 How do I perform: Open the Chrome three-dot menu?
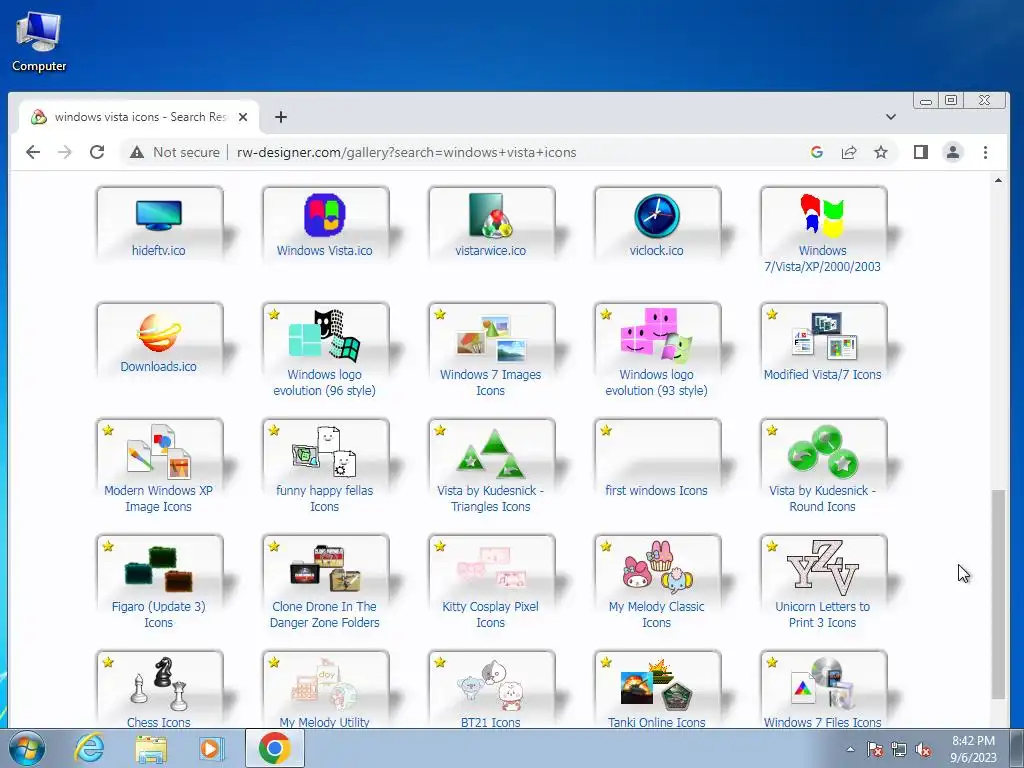click(x=985, y=152)
